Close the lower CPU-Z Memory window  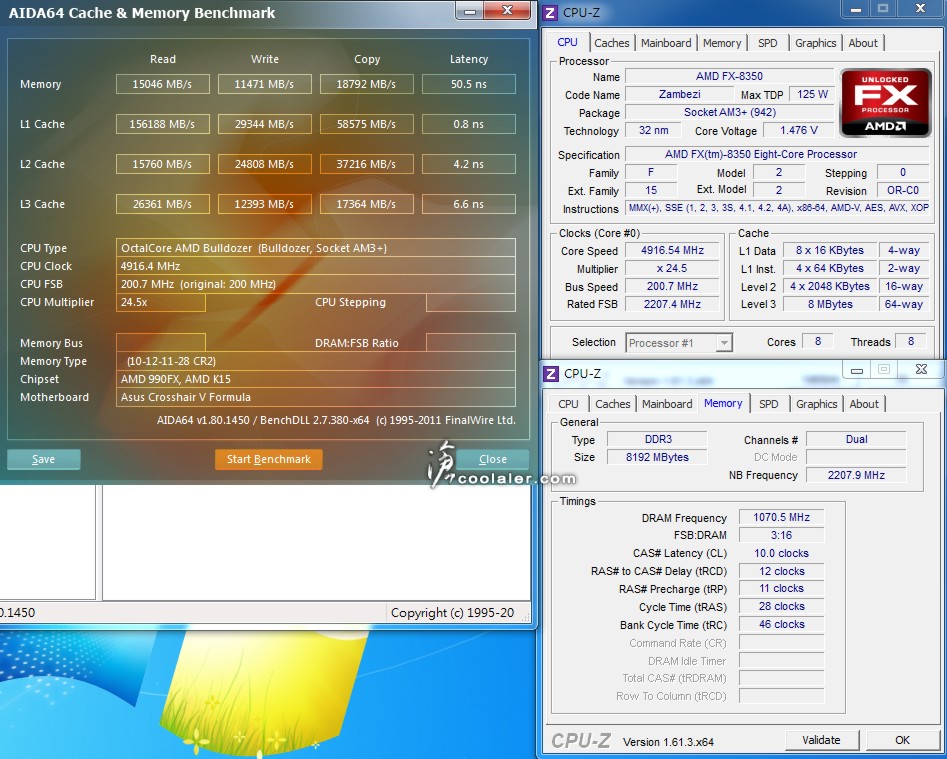tap(921, 370)
